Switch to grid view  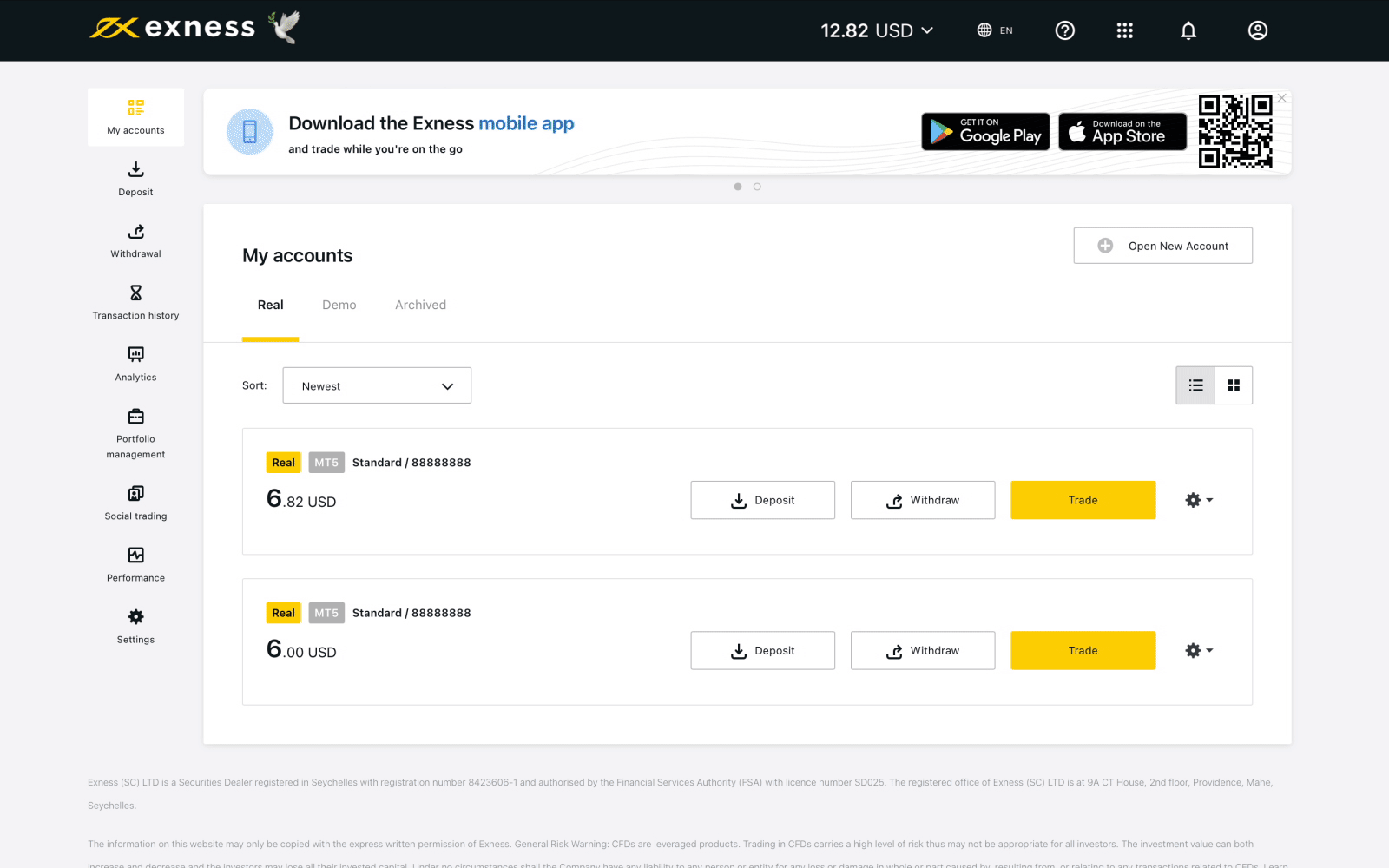point(1234,385)
